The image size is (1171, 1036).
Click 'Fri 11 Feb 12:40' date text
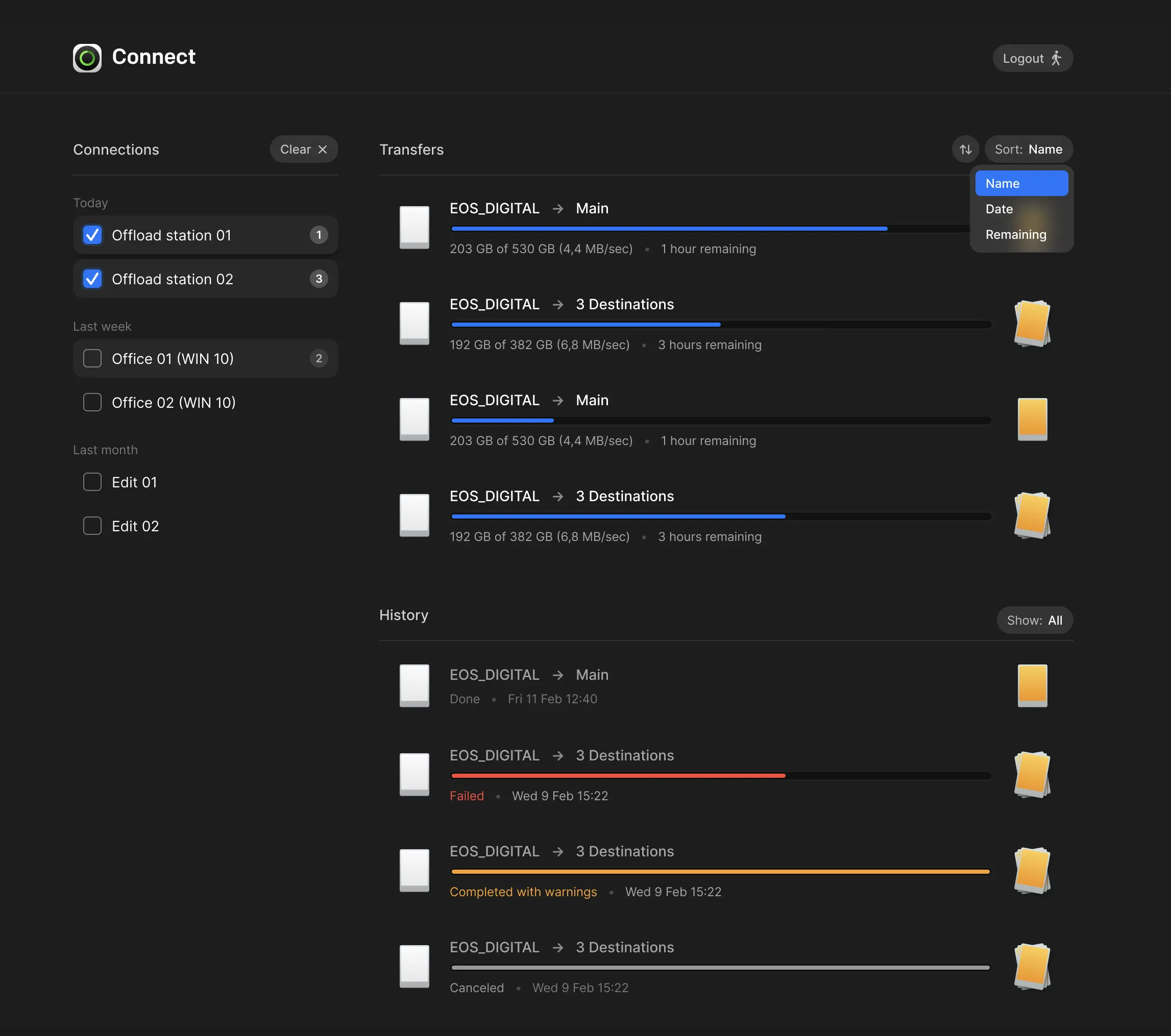(552, 699)
